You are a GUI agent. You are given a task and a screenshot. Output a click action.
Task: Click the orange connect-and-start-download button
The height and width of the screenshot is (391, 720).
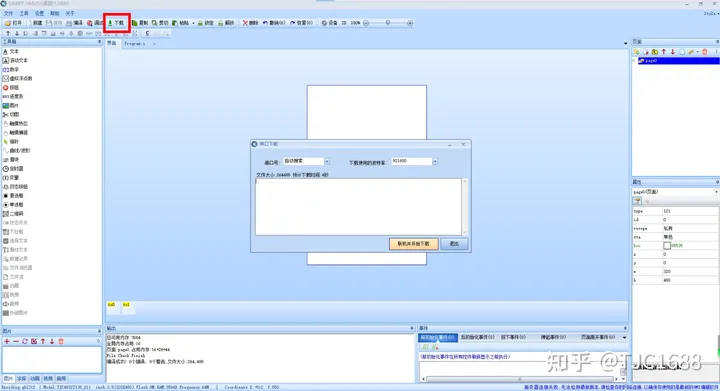coord(413,244)
